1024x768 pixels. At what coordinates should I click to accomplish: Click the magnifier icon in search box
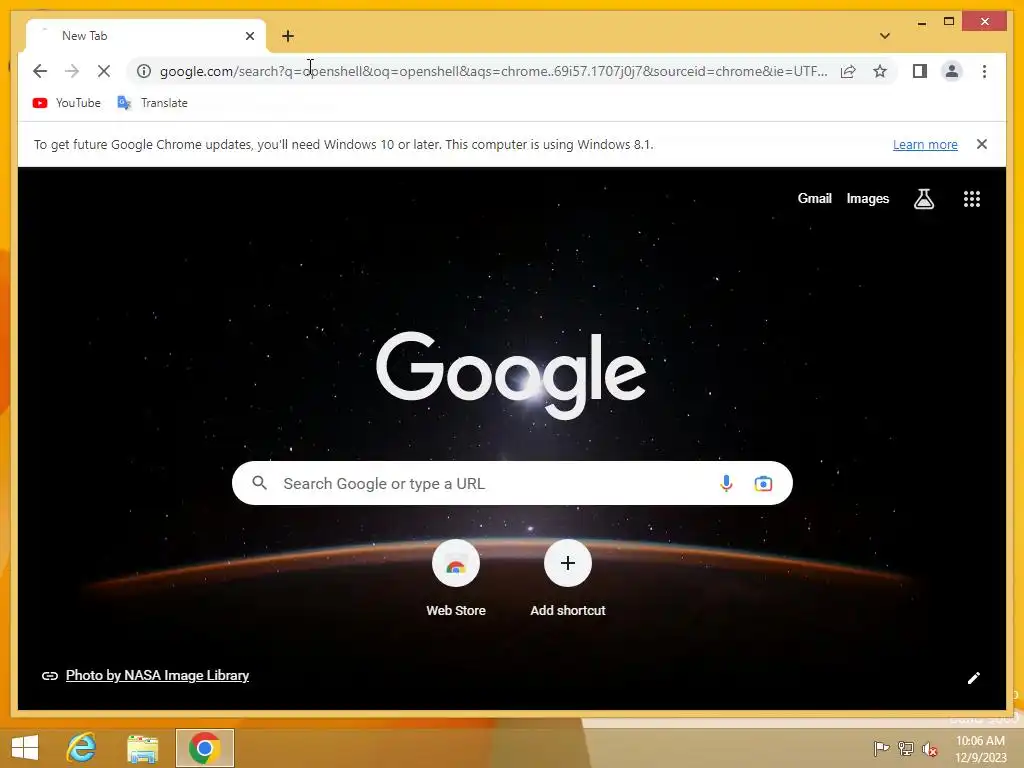click(x=259, y=483)
